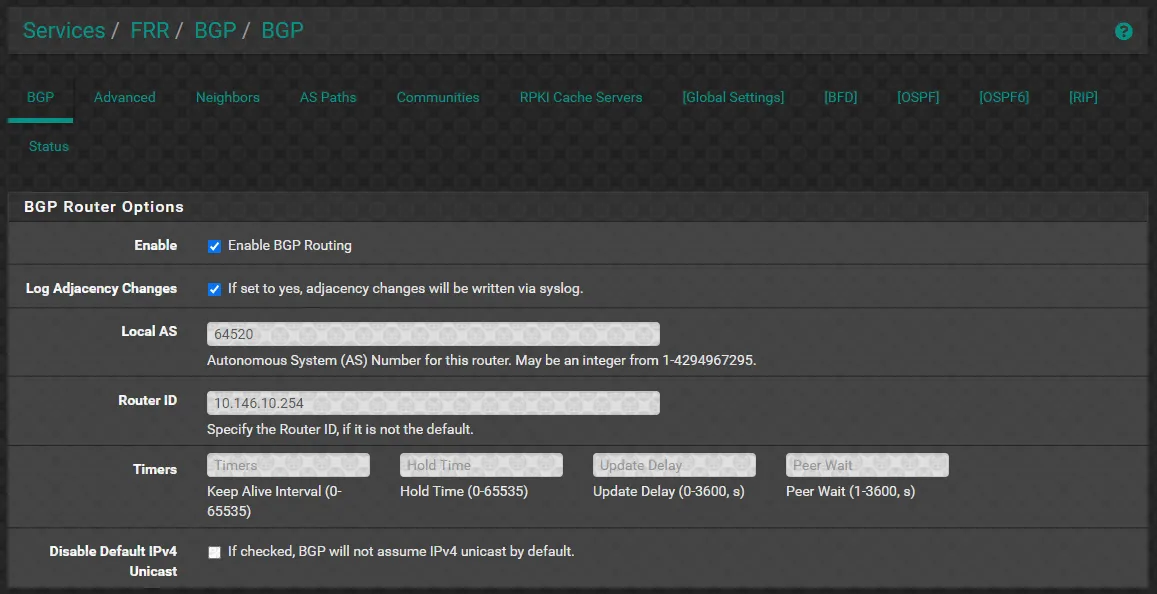1157x594 pixels.
Task: Click the 'Log Adjacency Changes' row label
Action: click(x=101, y=289)
